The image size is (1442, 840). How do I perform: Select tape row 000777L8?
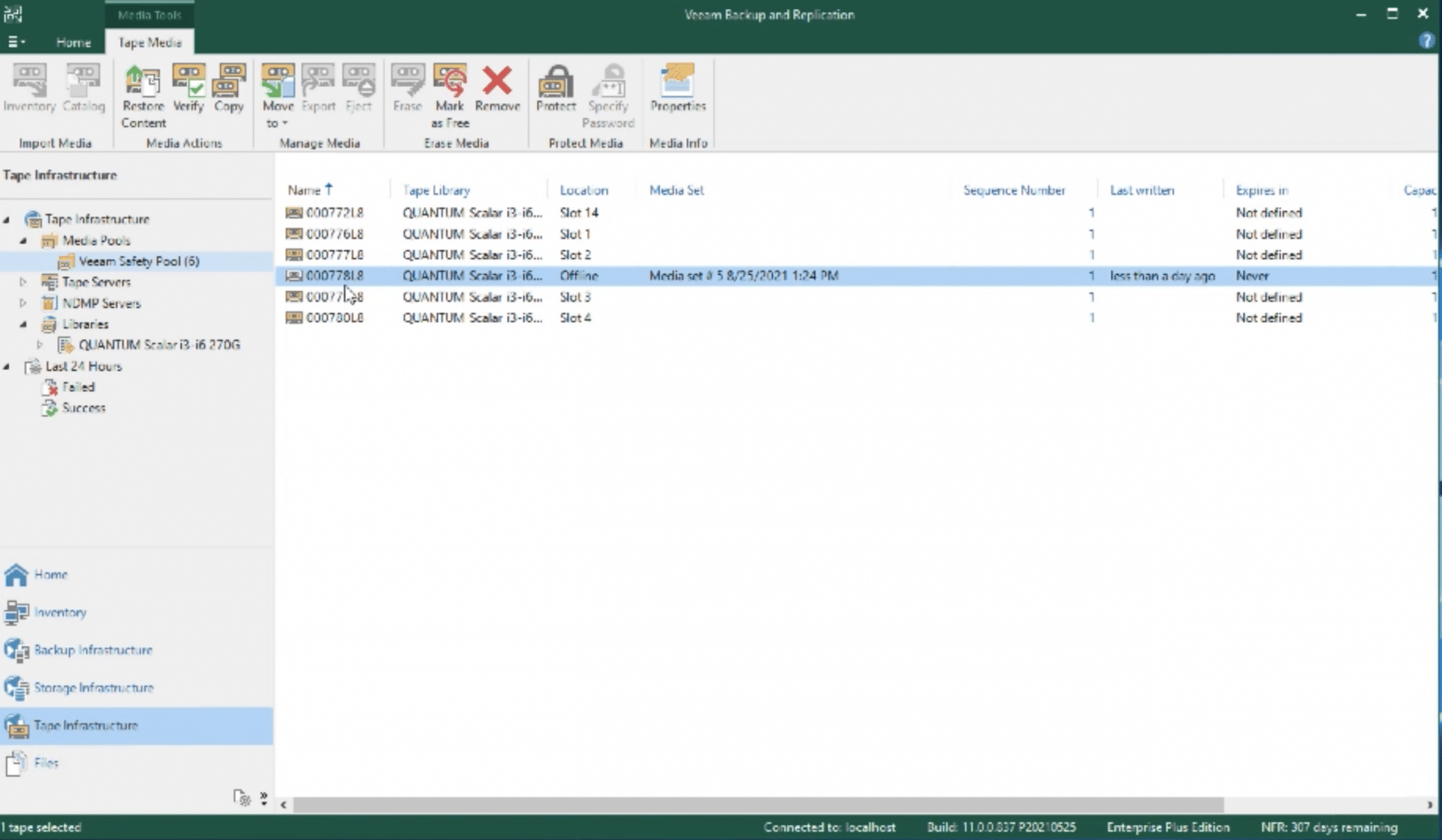point(856,255)
